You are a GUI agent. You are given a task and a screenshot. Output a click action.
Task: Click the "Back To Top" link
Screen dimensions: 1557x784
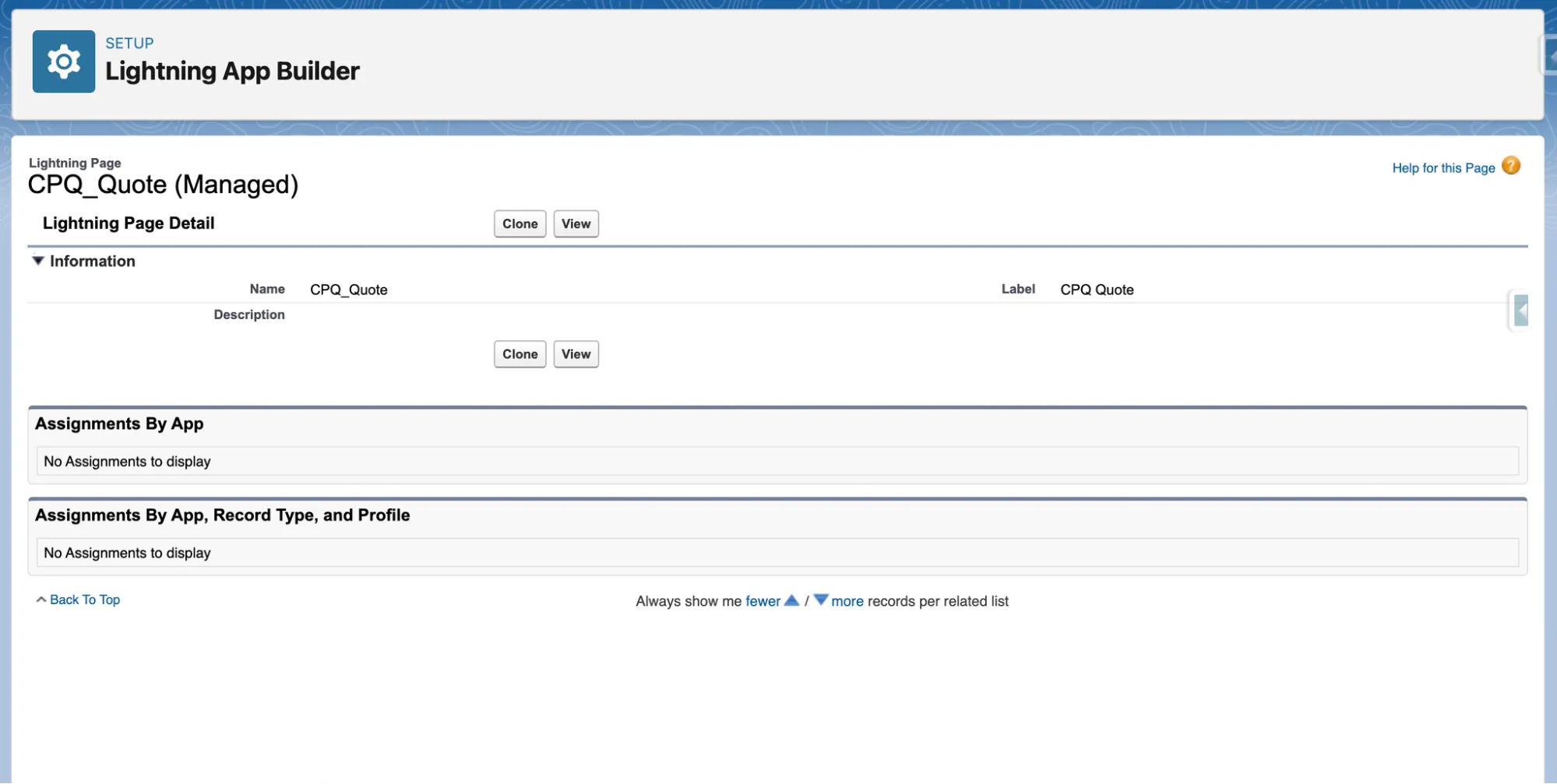point(85,599)
